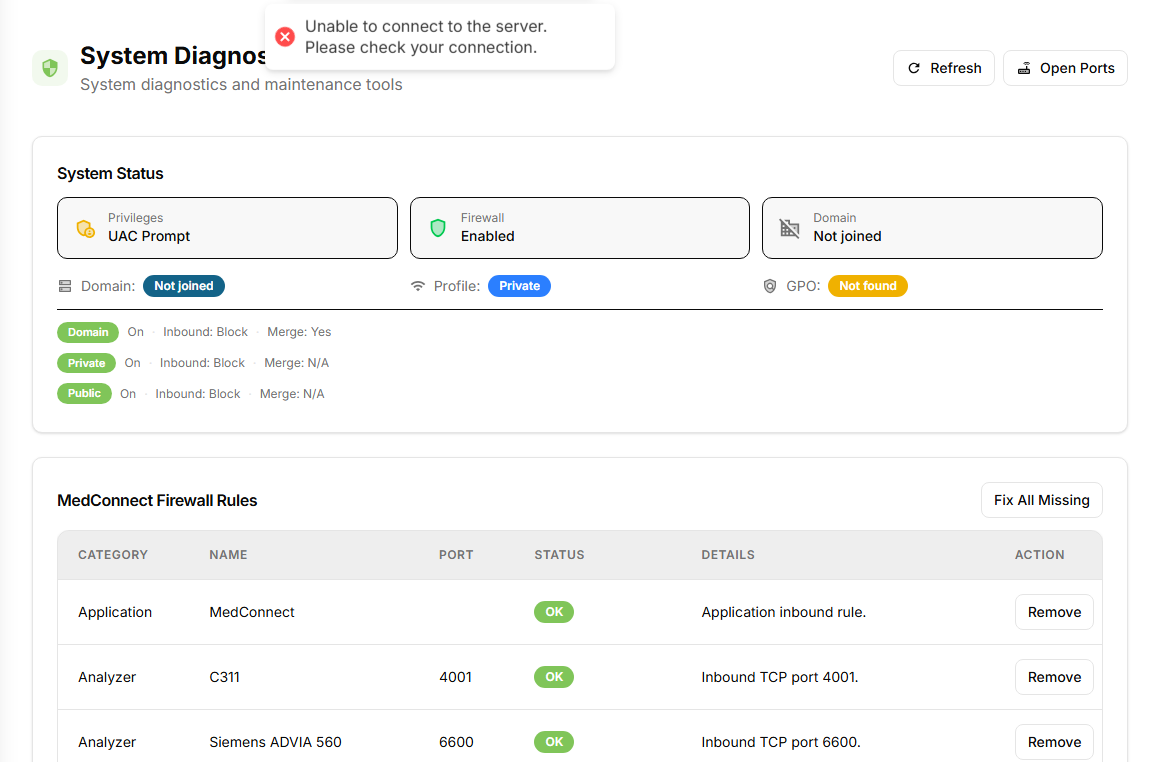Click Merge: Yes in Domain row

click(x=299, y=332)
